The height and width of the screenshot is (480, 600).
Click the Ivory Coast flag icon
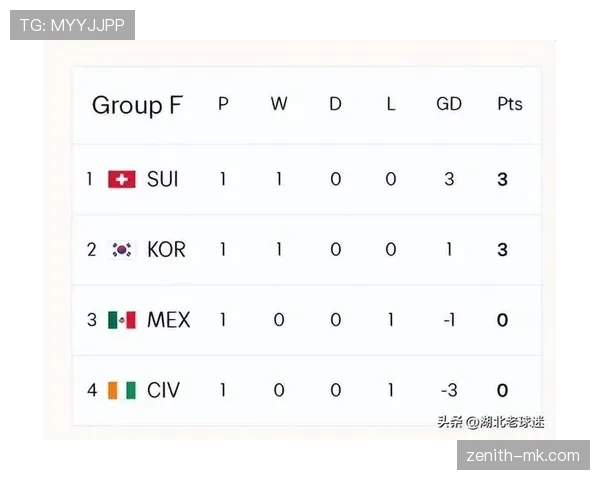click(x=122, y=390)
